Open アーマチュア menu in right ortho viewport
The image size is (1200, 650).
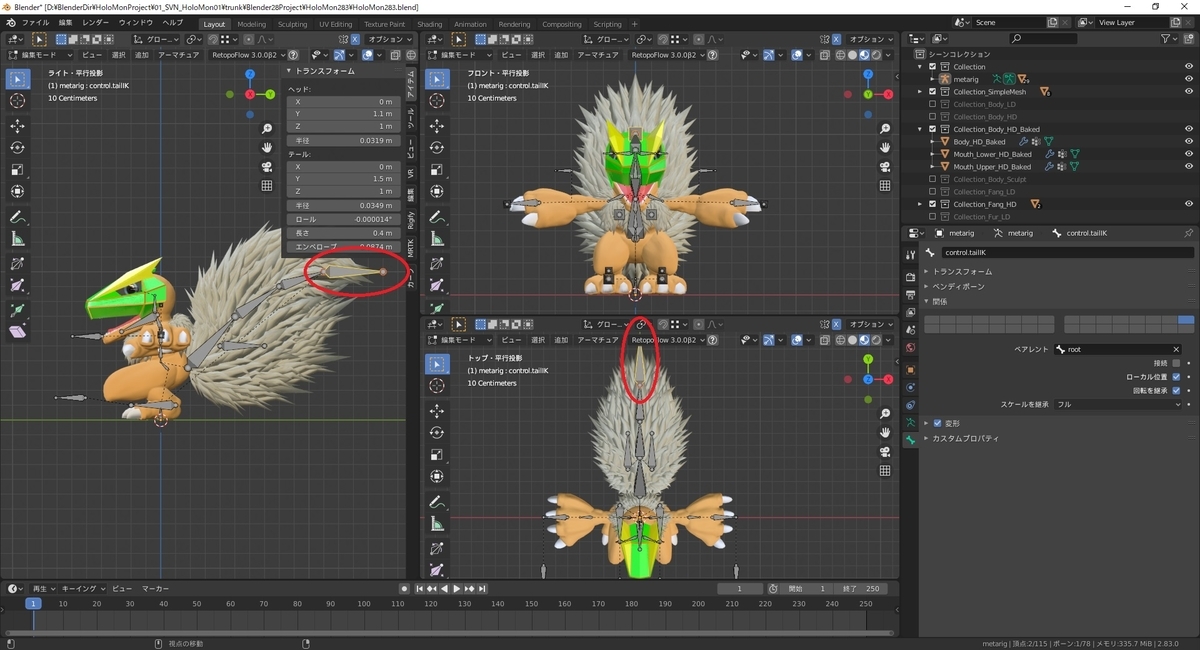pyautogui.click(x=179, y=56)
